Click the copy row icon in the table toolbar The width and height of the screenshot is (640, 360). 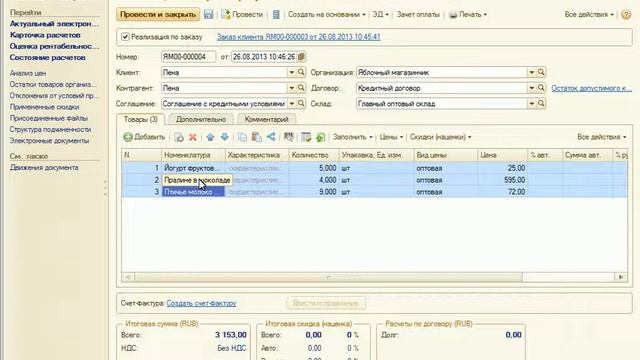179,137
